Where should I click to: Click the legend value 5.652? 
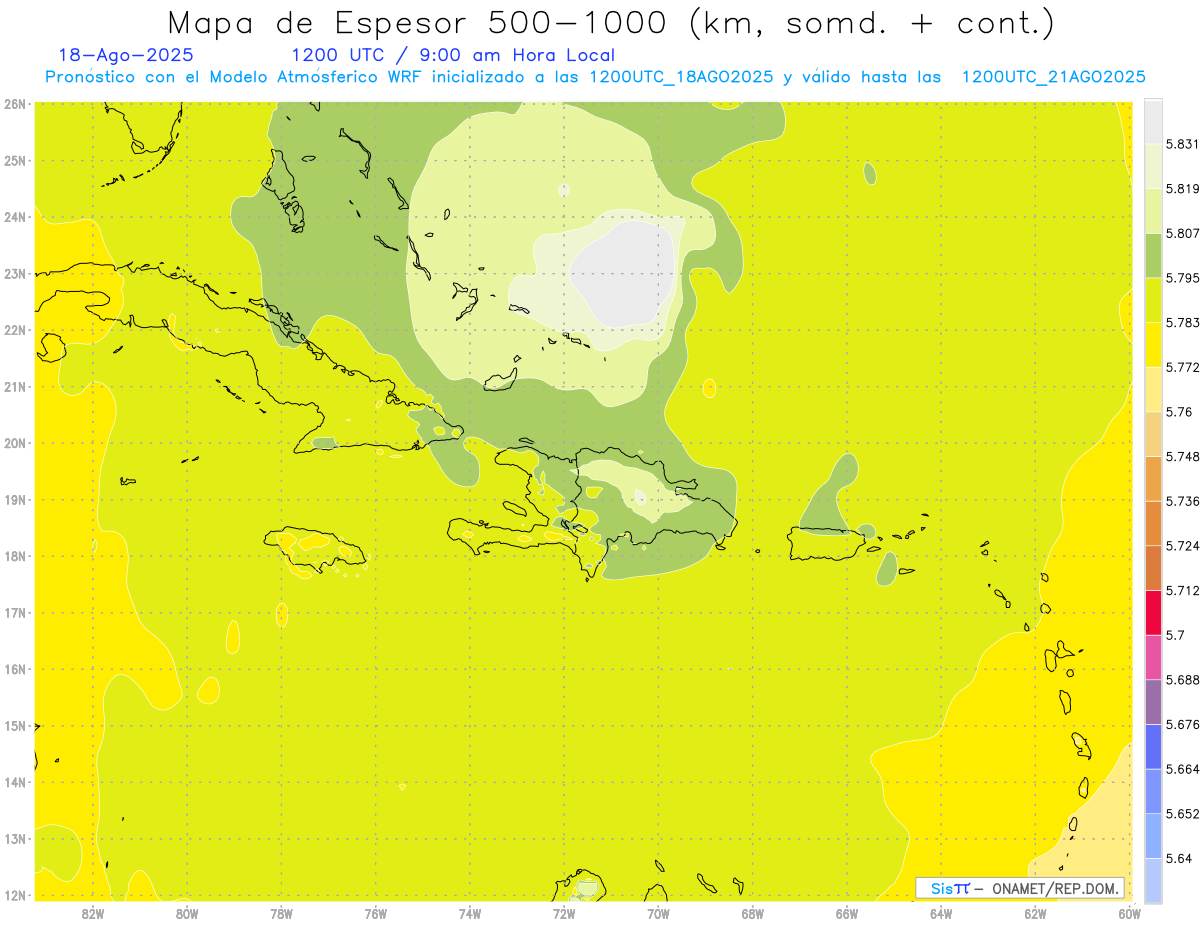click(1182, 814)
